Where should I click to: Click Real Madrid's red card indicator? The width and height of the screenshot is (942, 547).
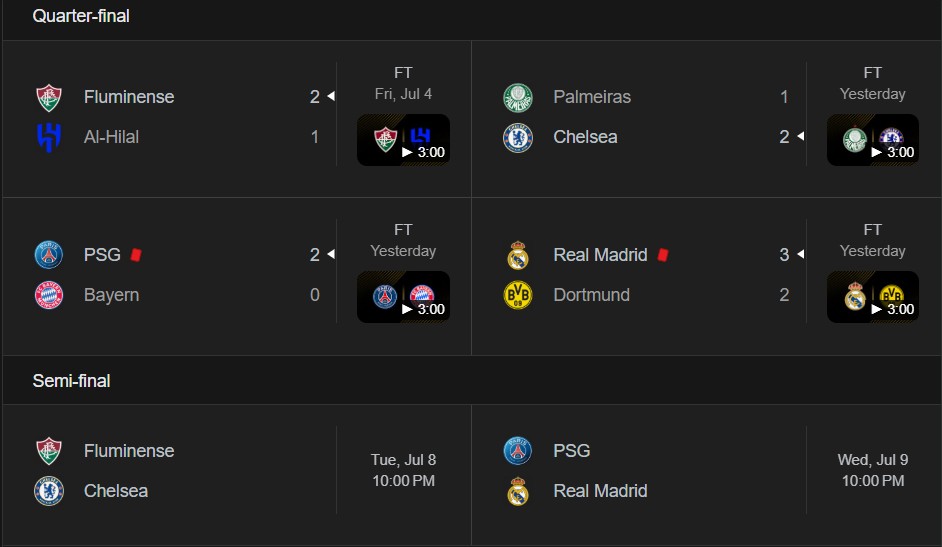point(663,255)
